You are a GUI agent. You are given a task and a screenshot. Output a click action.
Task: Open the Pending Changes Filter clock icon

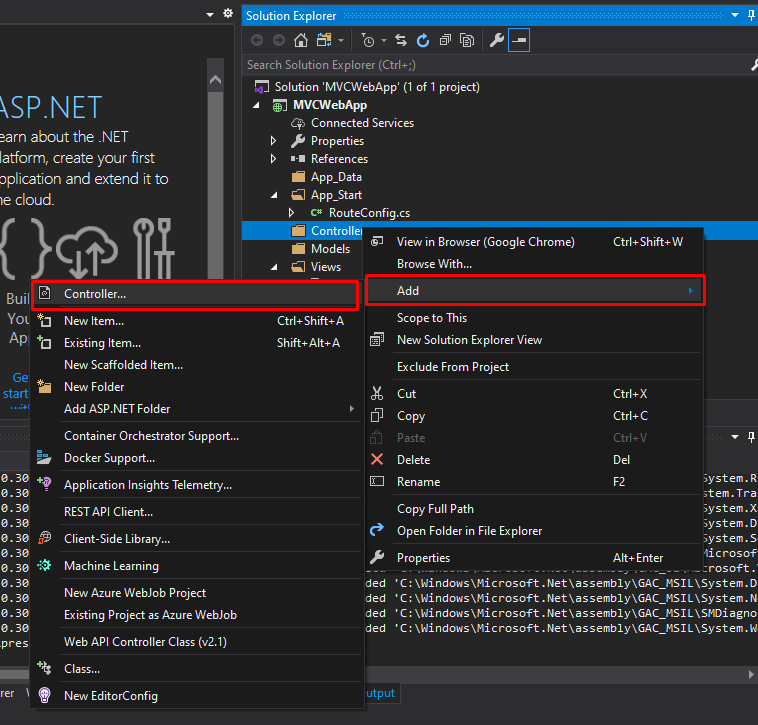(x=368, y=41)
